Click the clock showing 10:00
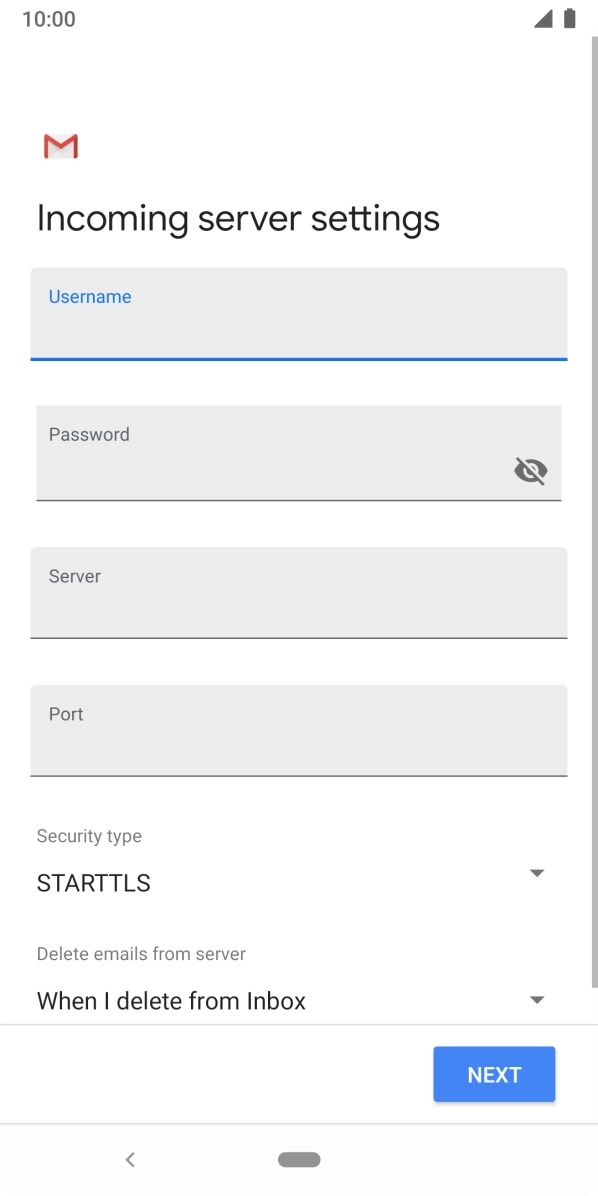The image size is (598, 1196). pos(48,18)
